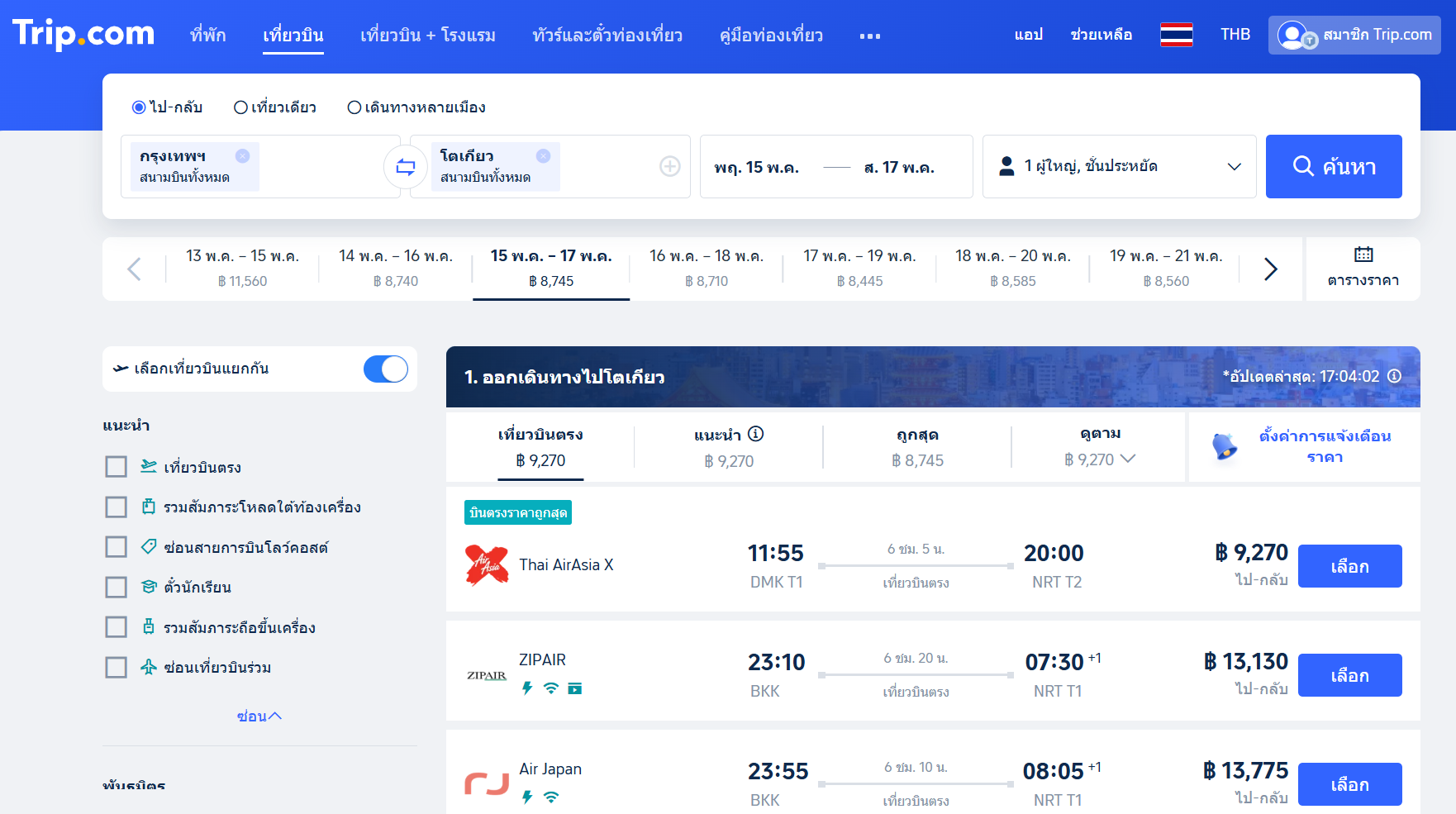
Task: Click the Air Japan airline logo
Action: coord(487,783)
